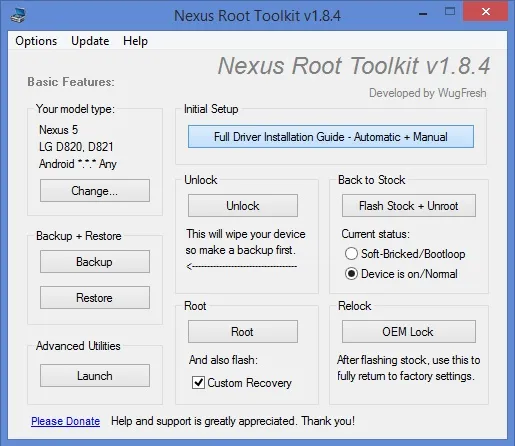This screenshot has width=515, height=446.
Task: Click the Backup button
Action: (95, 262)
